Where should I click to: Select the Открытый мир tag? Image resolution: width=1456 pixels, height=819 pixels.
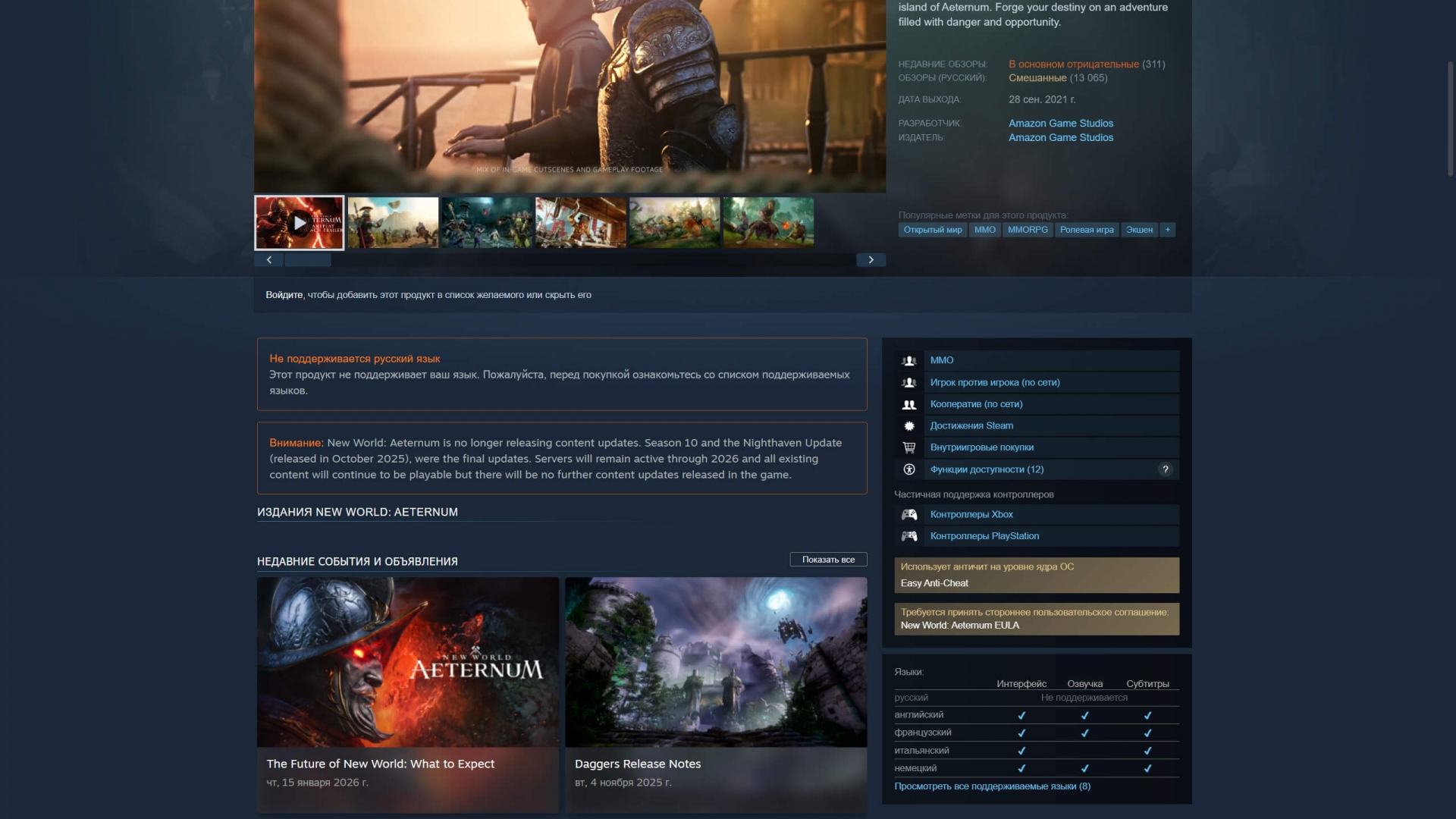[932, 230]
